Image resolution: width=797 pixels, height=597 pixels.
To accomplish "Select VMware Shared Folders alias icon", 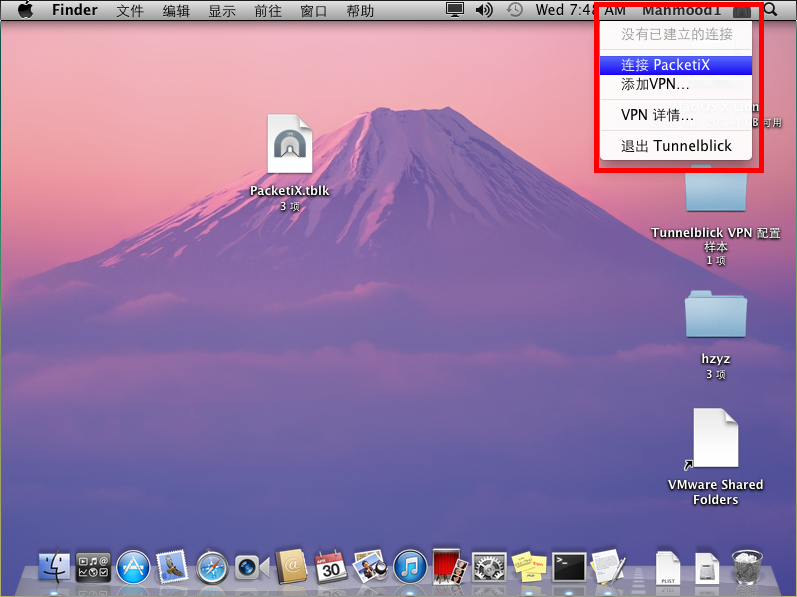I will pyautogui.click(x=715, y=438).
